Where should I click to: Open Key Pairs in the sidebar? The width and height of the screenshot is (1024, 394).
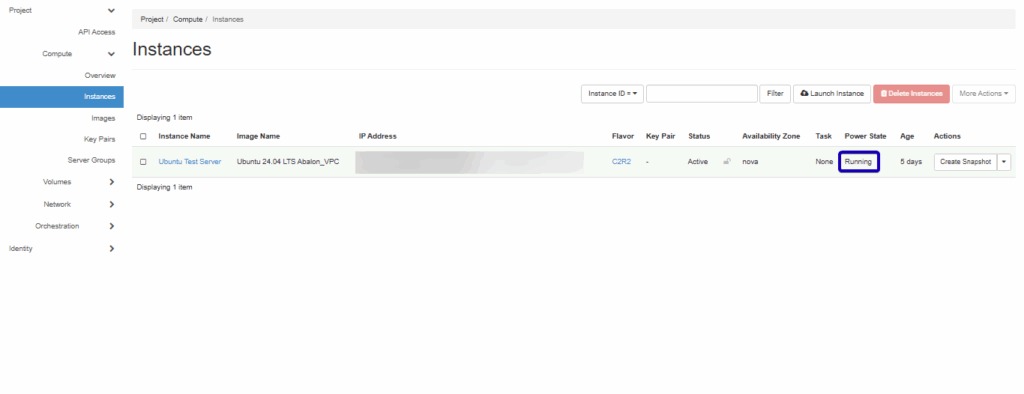pyautogui.click(x=100, y=139)
